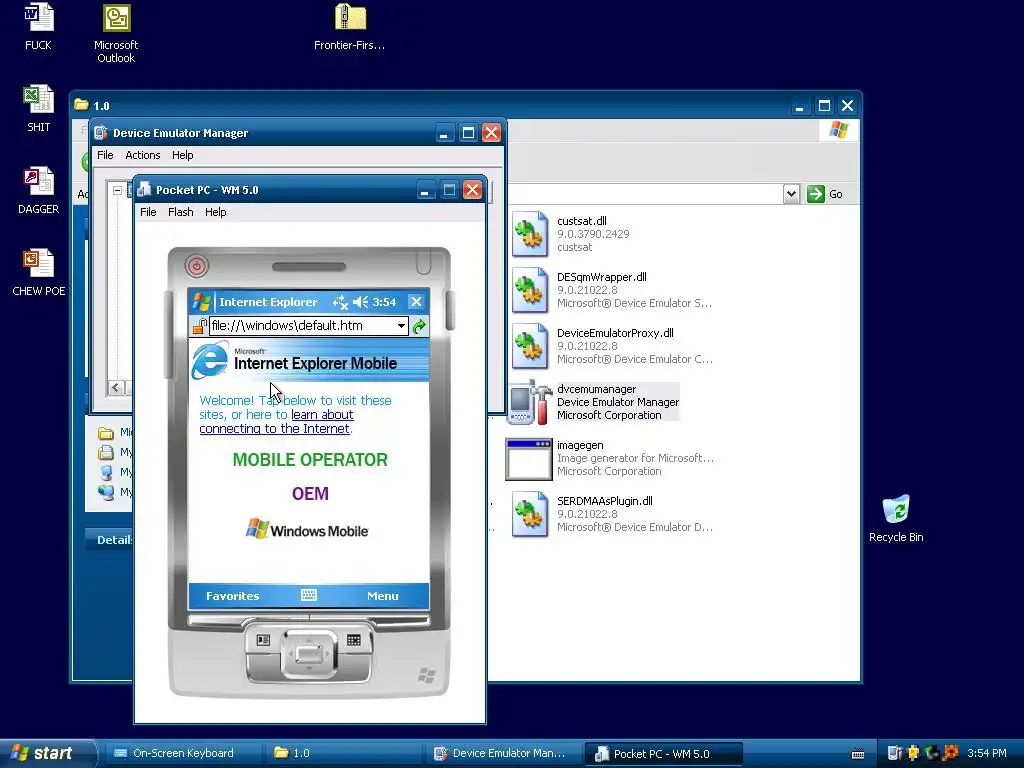Viewport: 1024px width, 768px height.
Task: Open Microsoft Outlook desktop icon
Action: 116,34
